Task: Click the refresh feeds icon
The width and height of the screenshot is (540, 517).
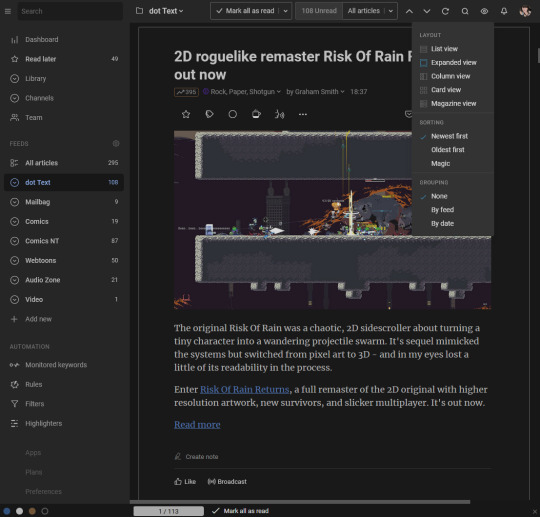Action: click(x=445, y=11)
